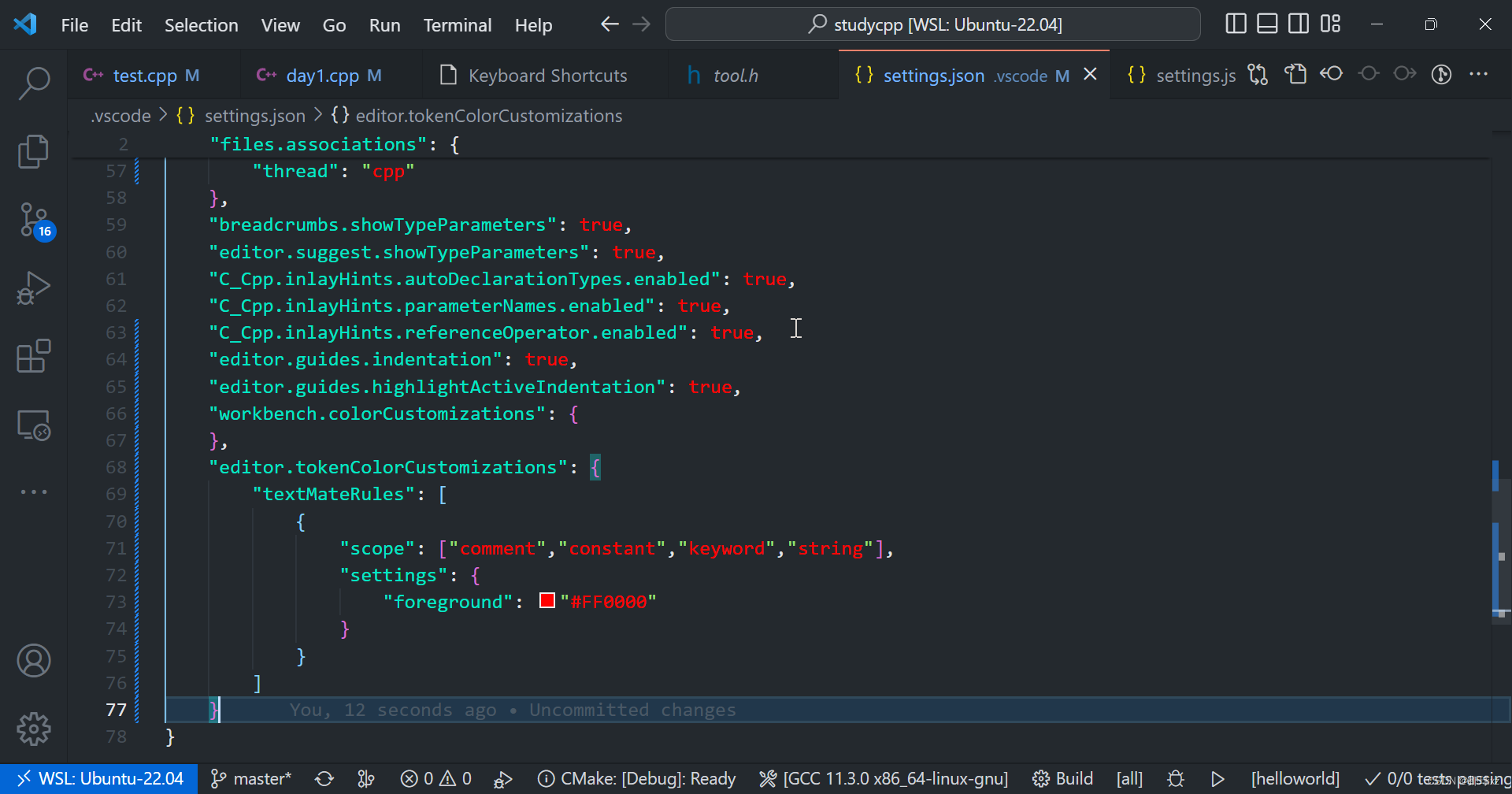Click the studycpp command center search box
The height and width of the screenshot is (794, 1512).
coord(932,24)
